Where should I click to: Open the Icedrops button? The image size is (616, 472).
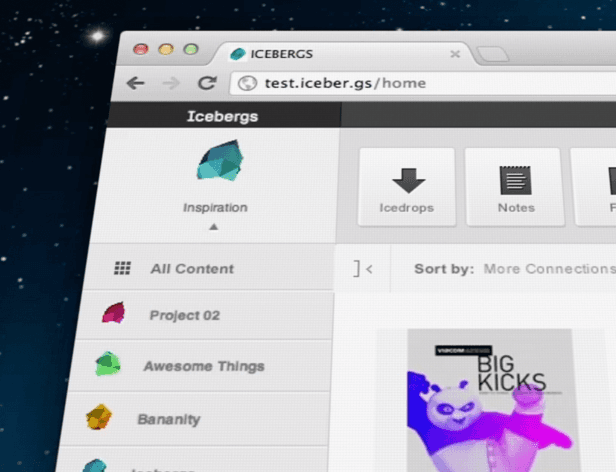pos(407,187)
